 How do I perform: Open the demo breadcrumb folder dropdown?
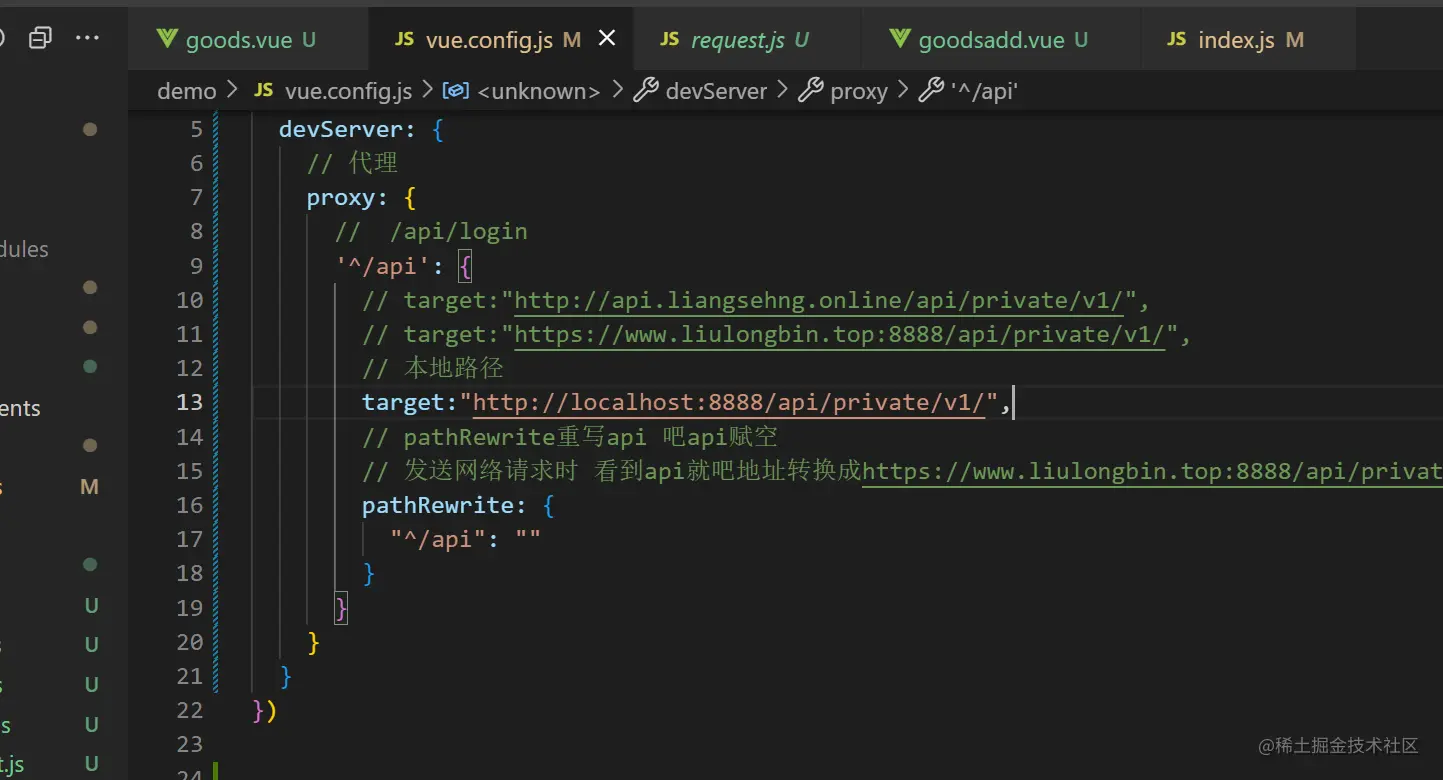[187, 91]
